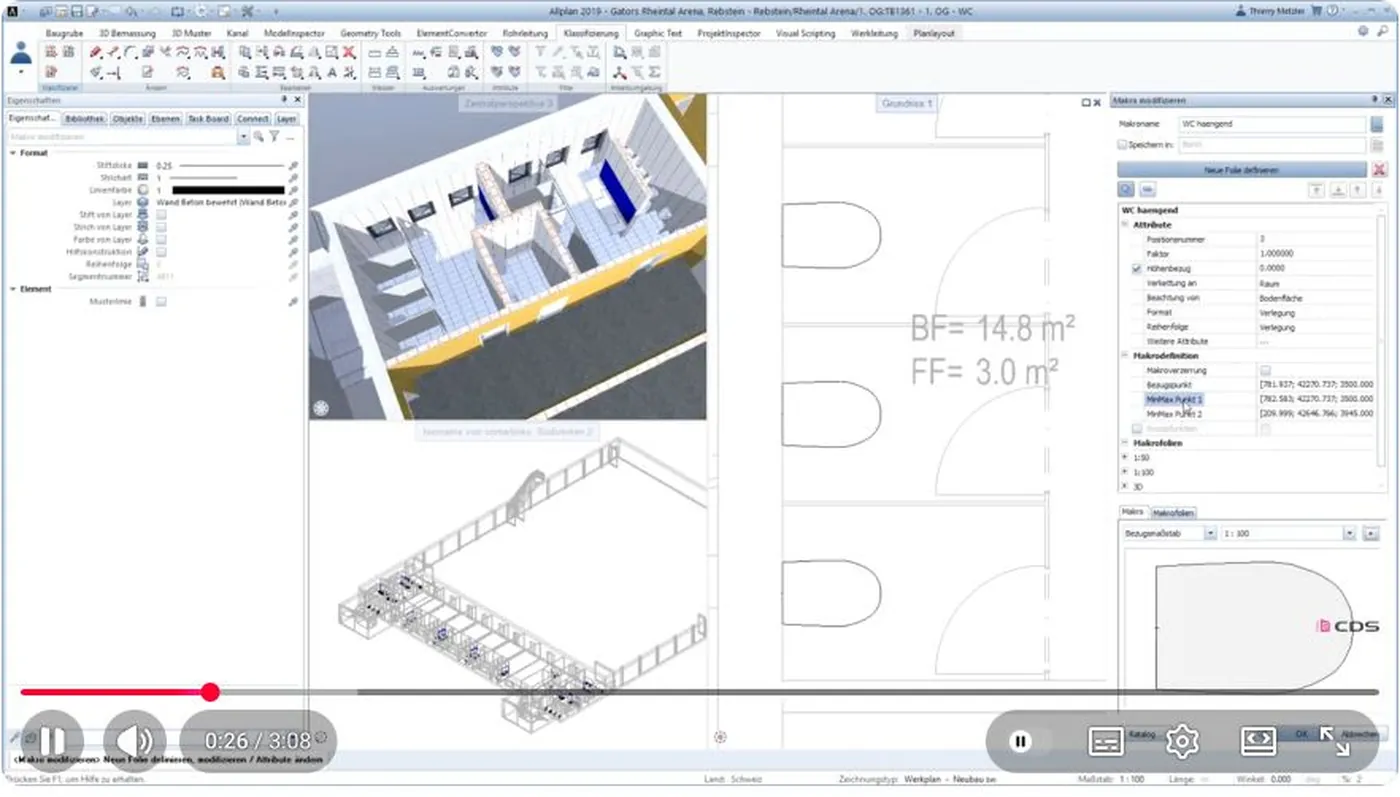
Task: Collapse the Element section in Eigenschaften
Action: (12, 289)
